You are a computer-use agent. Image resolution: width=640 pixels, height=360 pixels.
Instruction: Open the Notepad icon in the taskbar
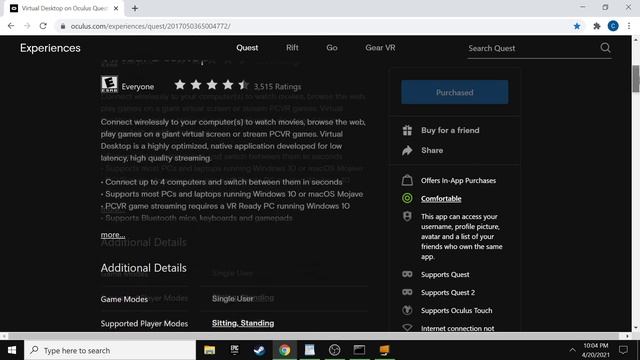click(309, 350)
